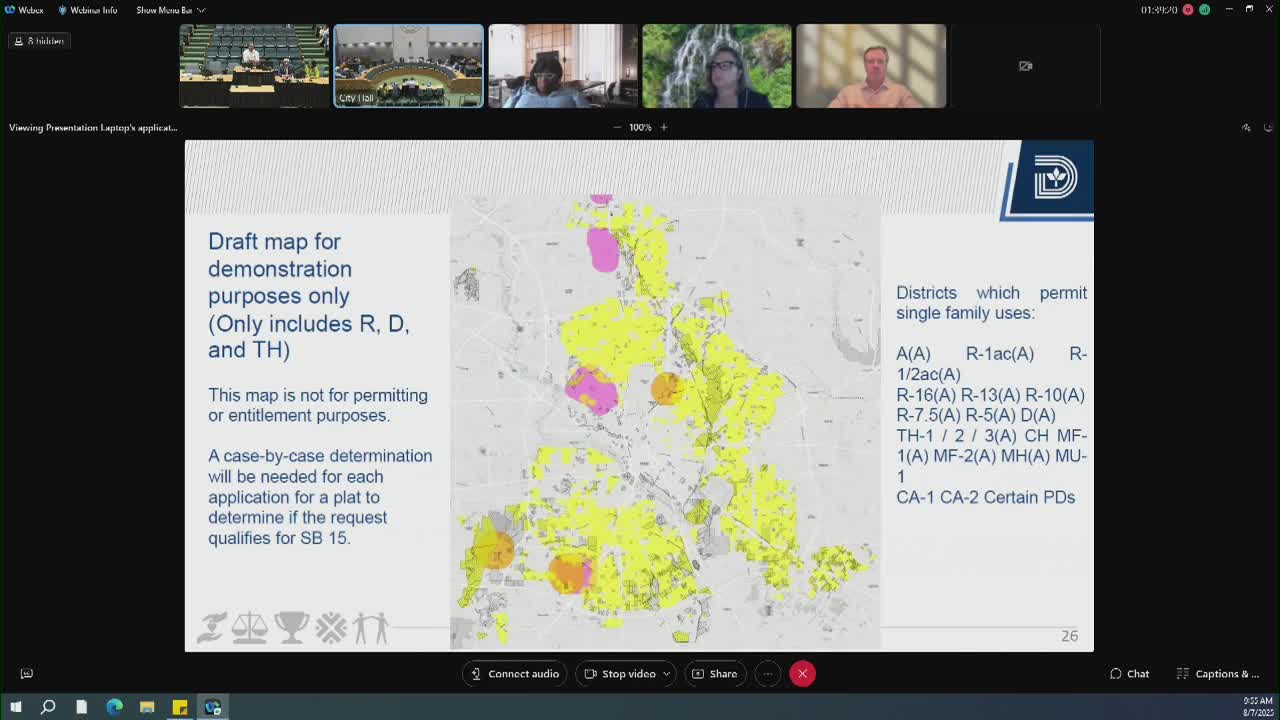1280x720 pixels.
Task: Click the rightmost icon above shared content
Action: coord(1268,127)
